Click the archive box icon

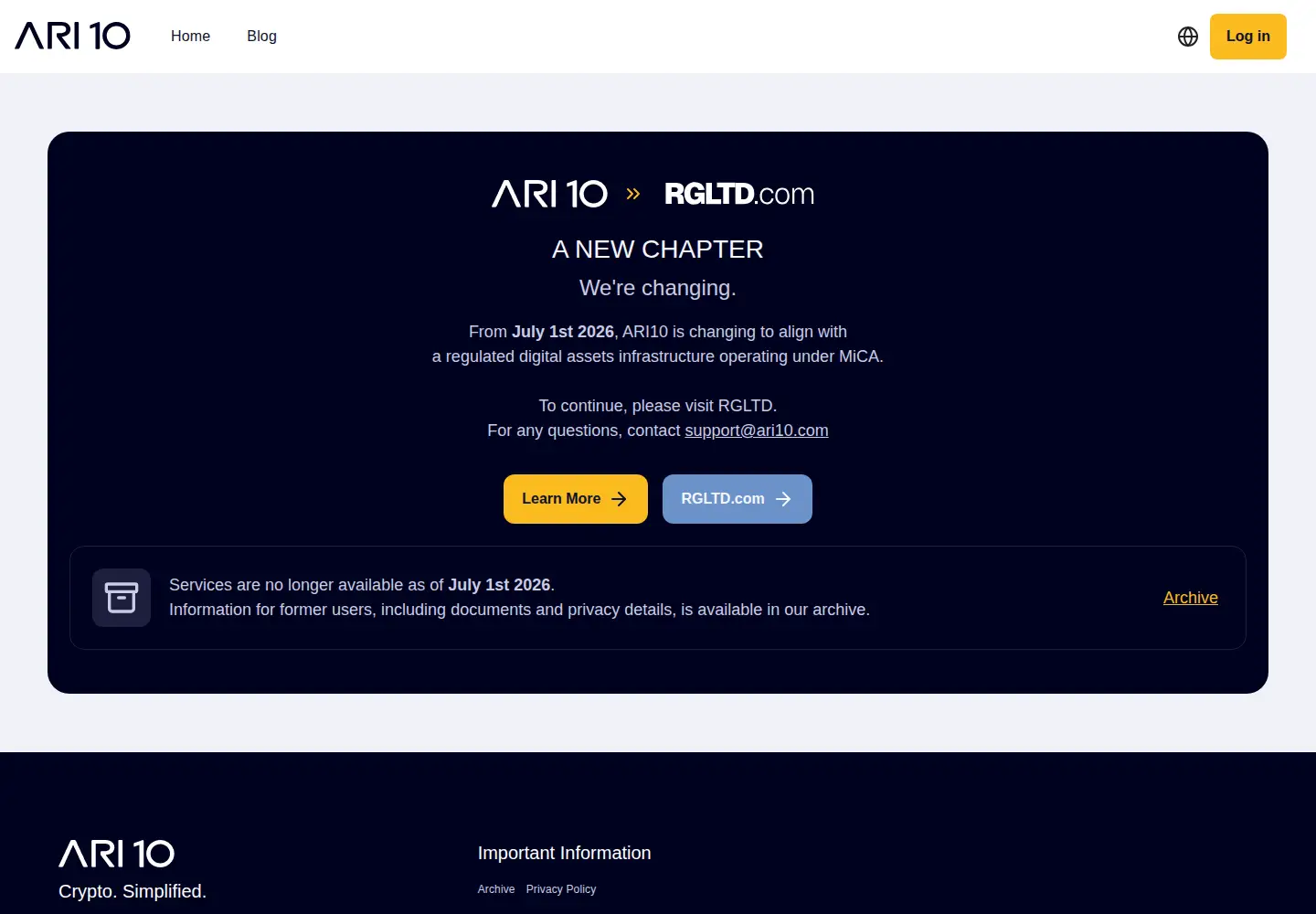point(122,598)
